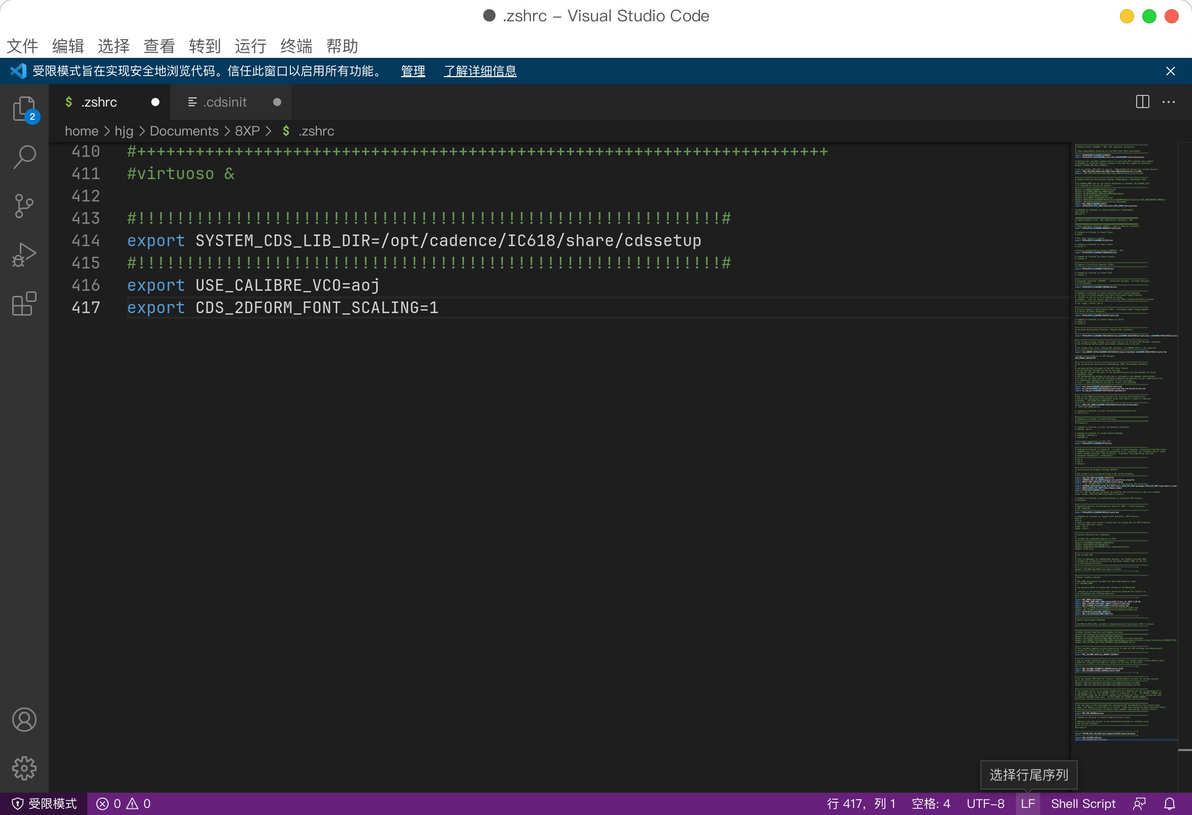The width and height of the screenshot is (1192, 815).
Task: Open the Source Control view icon
Action: (x=24, y=206)
